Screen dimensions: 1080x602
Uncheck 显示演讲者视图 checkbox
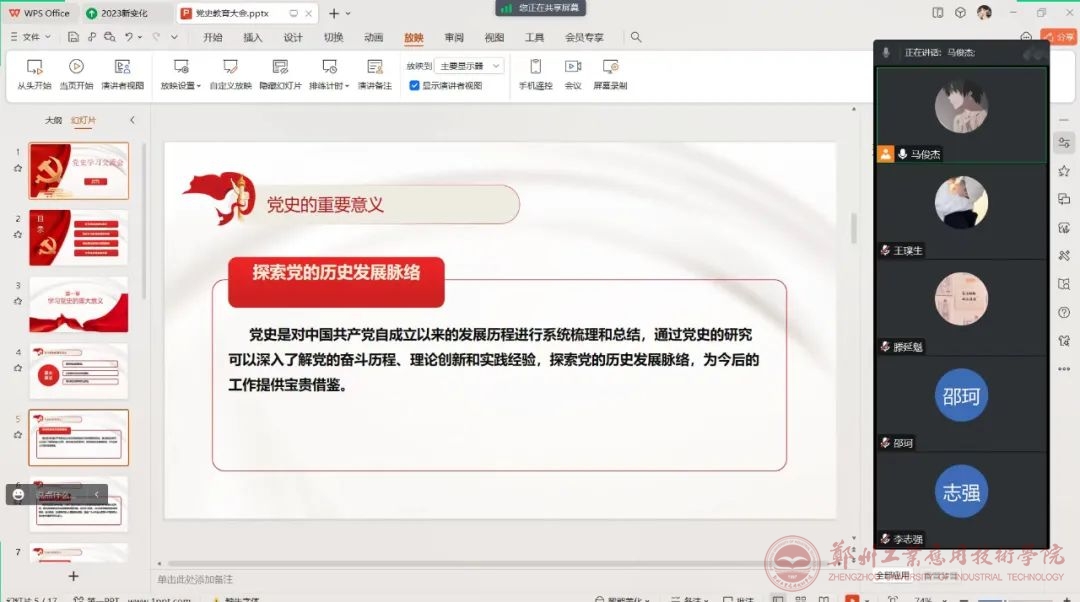click(x=414, y=86)
